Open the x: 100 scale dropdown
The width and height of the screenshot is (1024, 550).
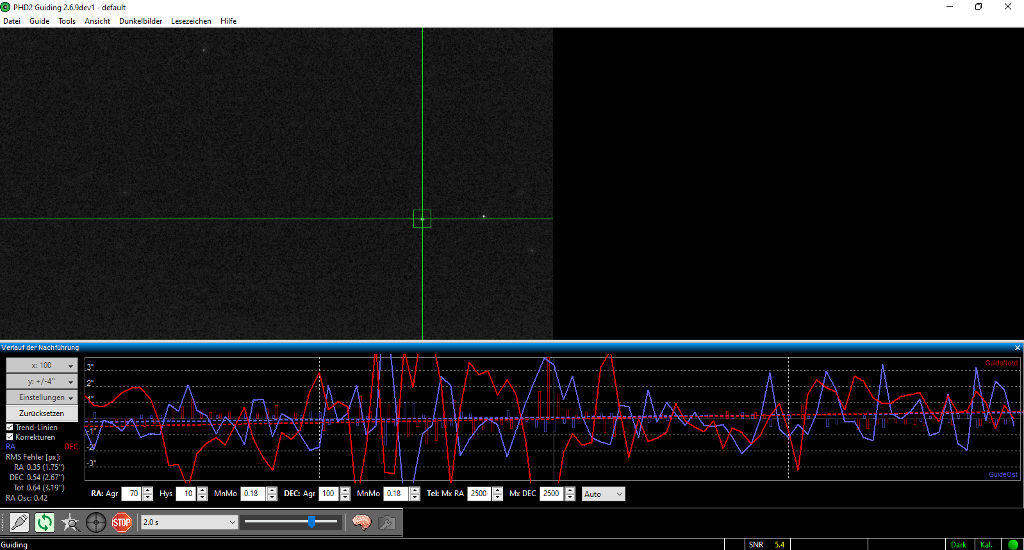(41, 366)
